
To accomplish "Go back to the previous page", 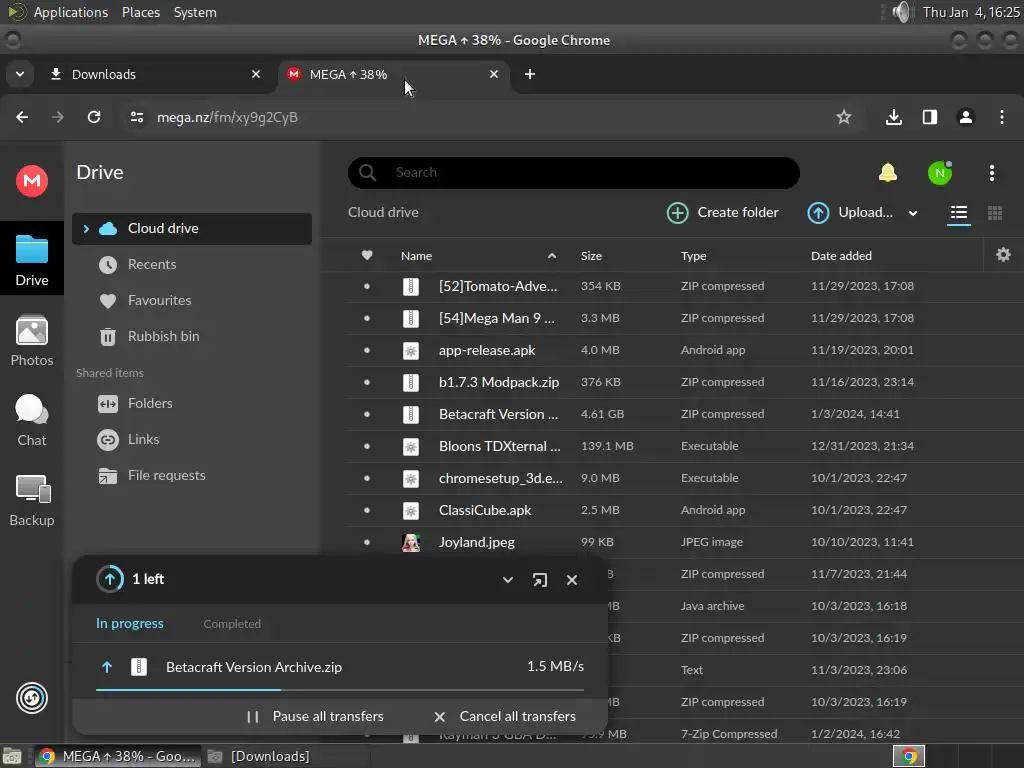I will click(x=22, y=117).
